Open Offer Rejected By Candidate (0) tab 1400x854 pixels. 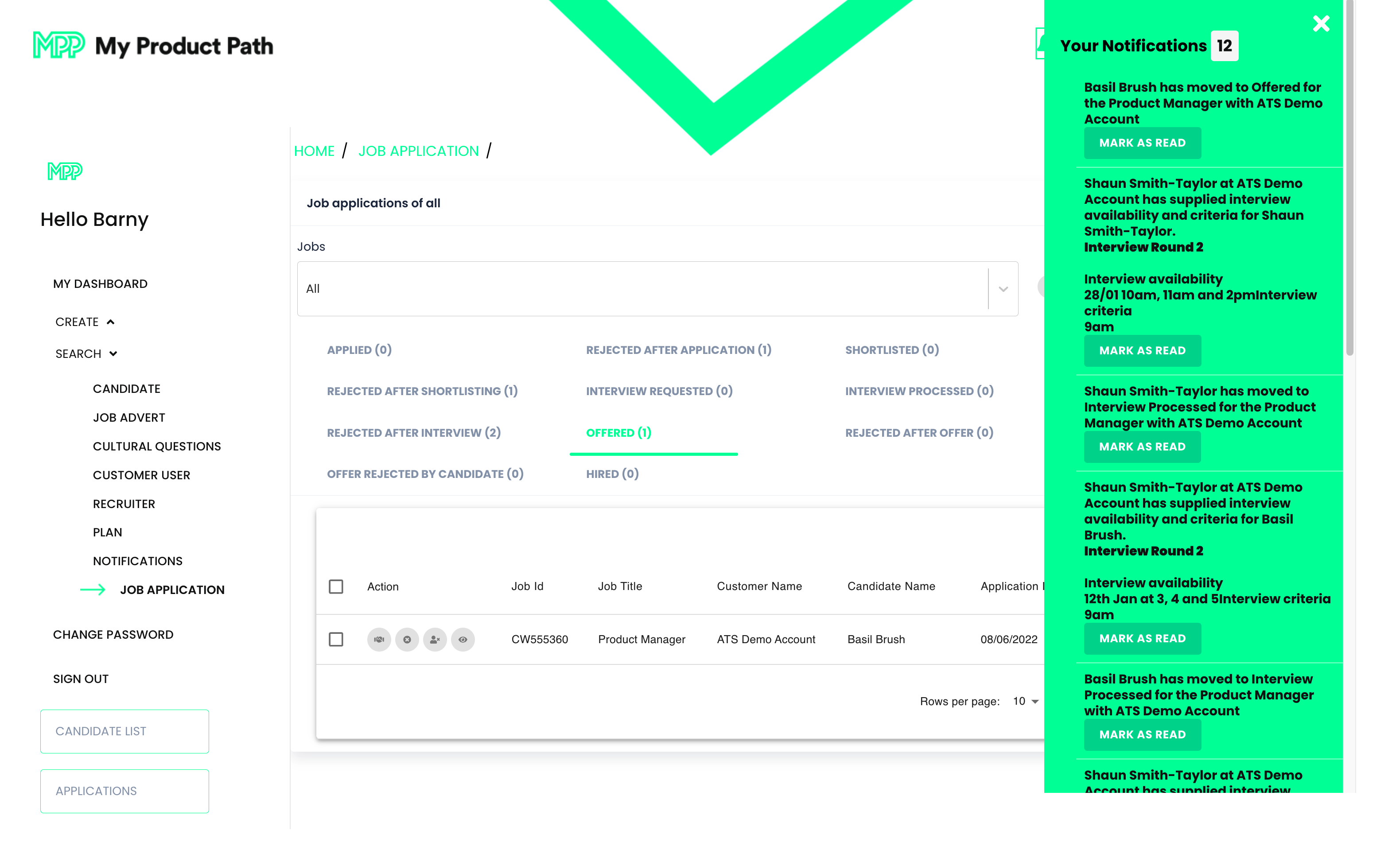[425, 474]
